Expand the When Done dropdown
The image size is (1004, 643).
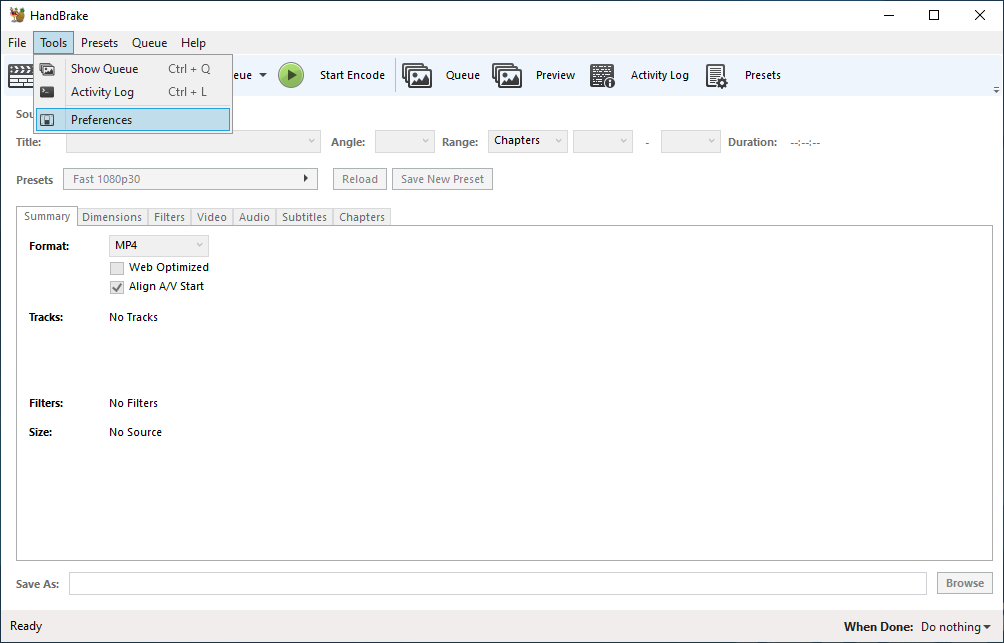pyautogui.click(x=956, y=627)
